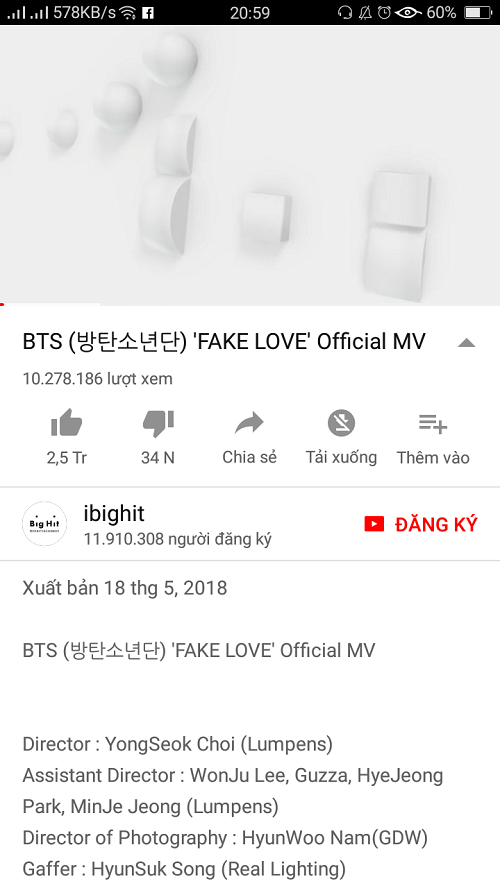Tap the red YouTube subscribe logo icon
The width and height of the screenshot is (500, 888).
[x=374, y=524]
